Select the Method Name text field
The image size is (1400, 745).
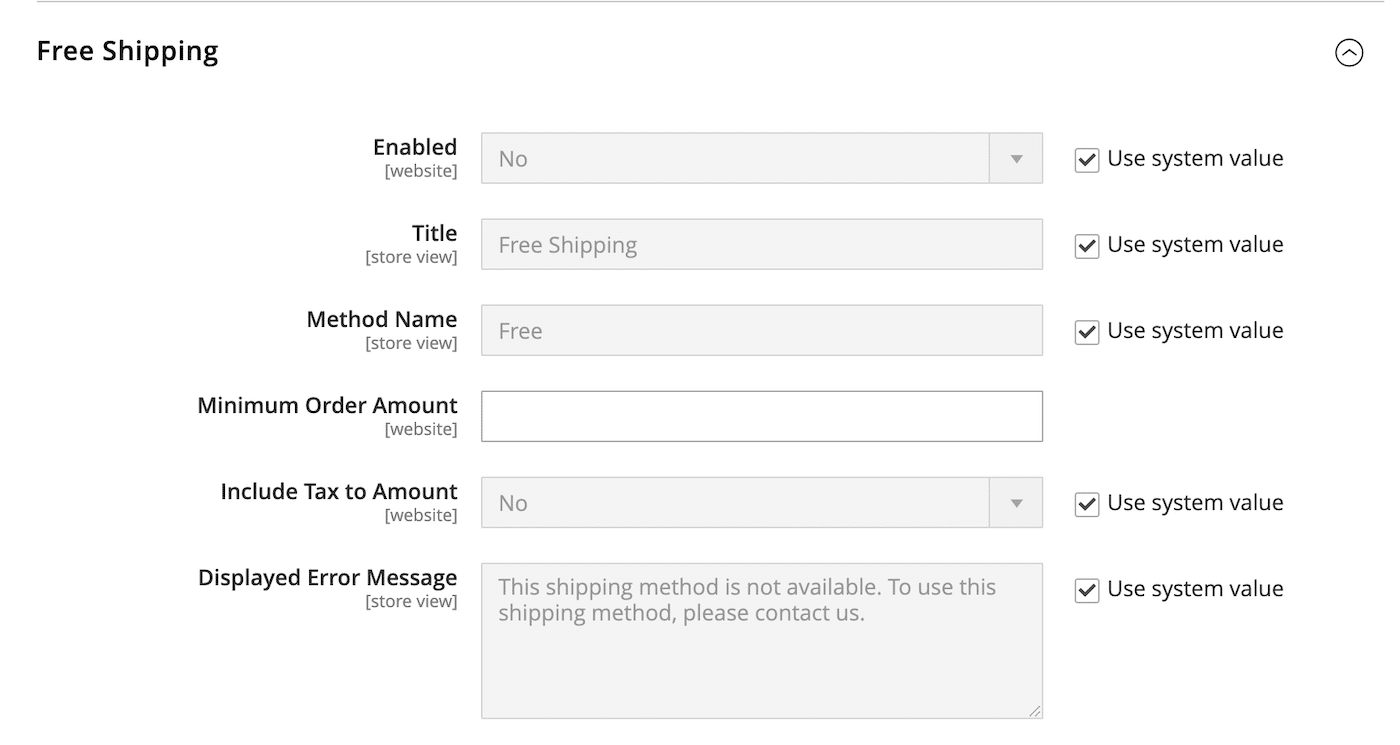pos(760,330)
